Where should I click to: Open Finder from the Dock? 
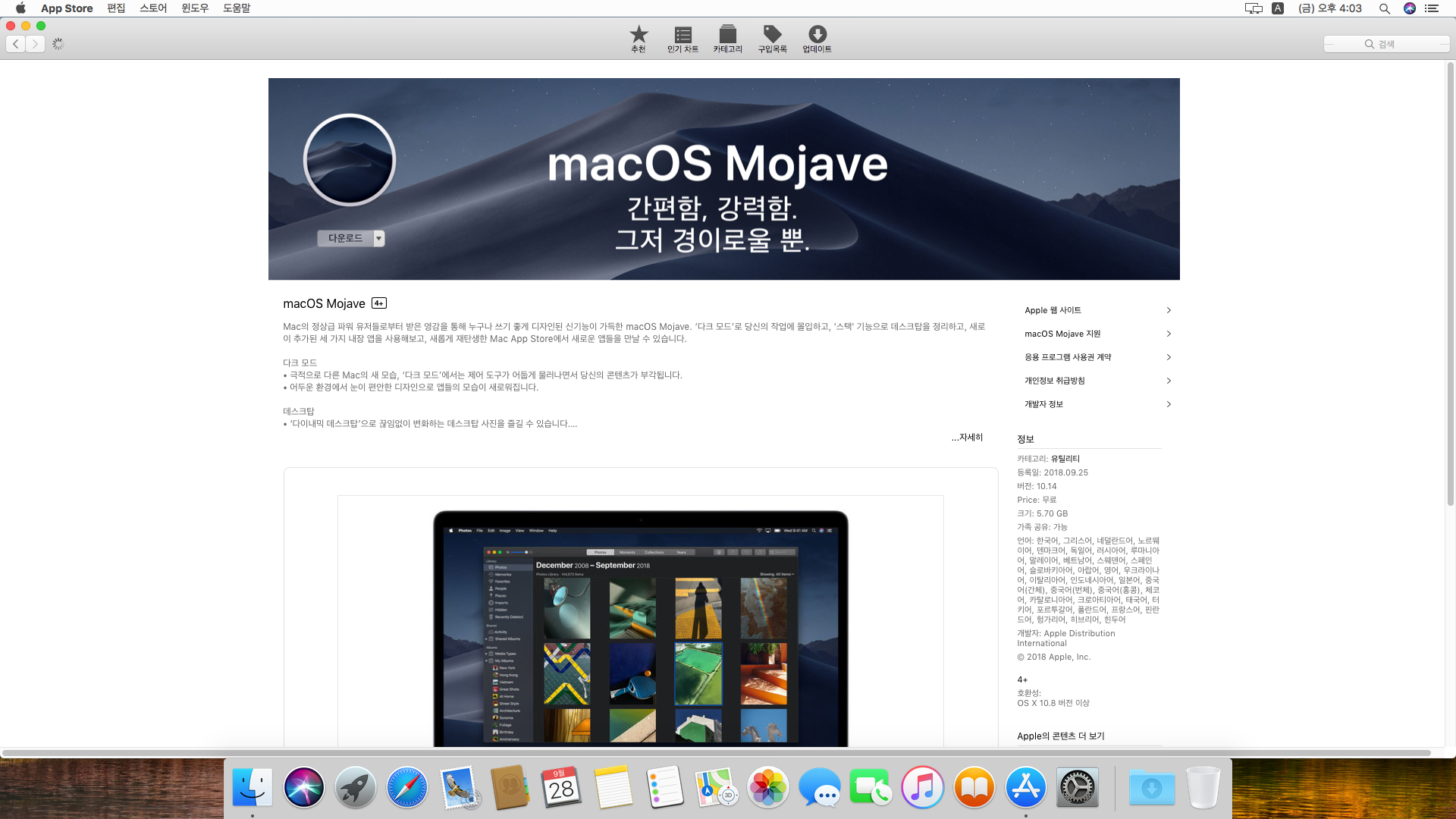[253, 788]
